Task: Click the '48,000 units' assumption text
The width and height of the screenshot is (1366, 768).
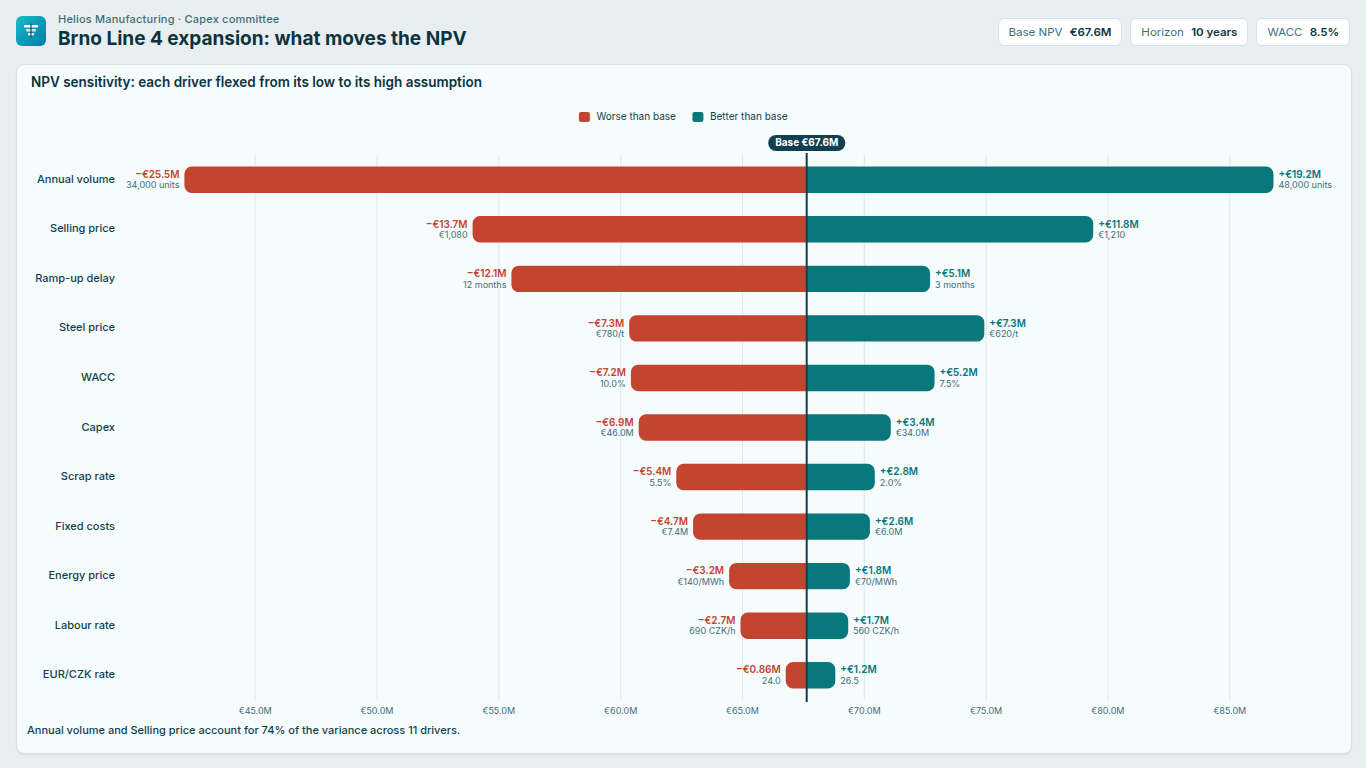Action: tap(1305, 185)
